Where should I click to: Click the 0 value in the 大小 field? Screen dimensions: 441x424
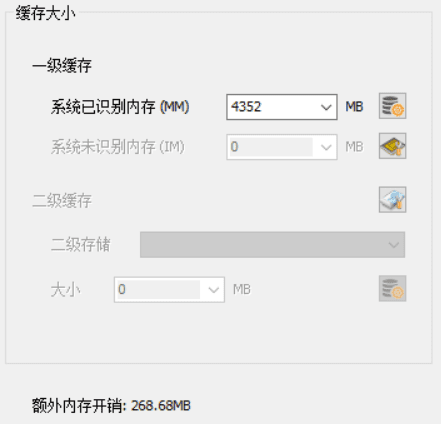click(122, 289)
